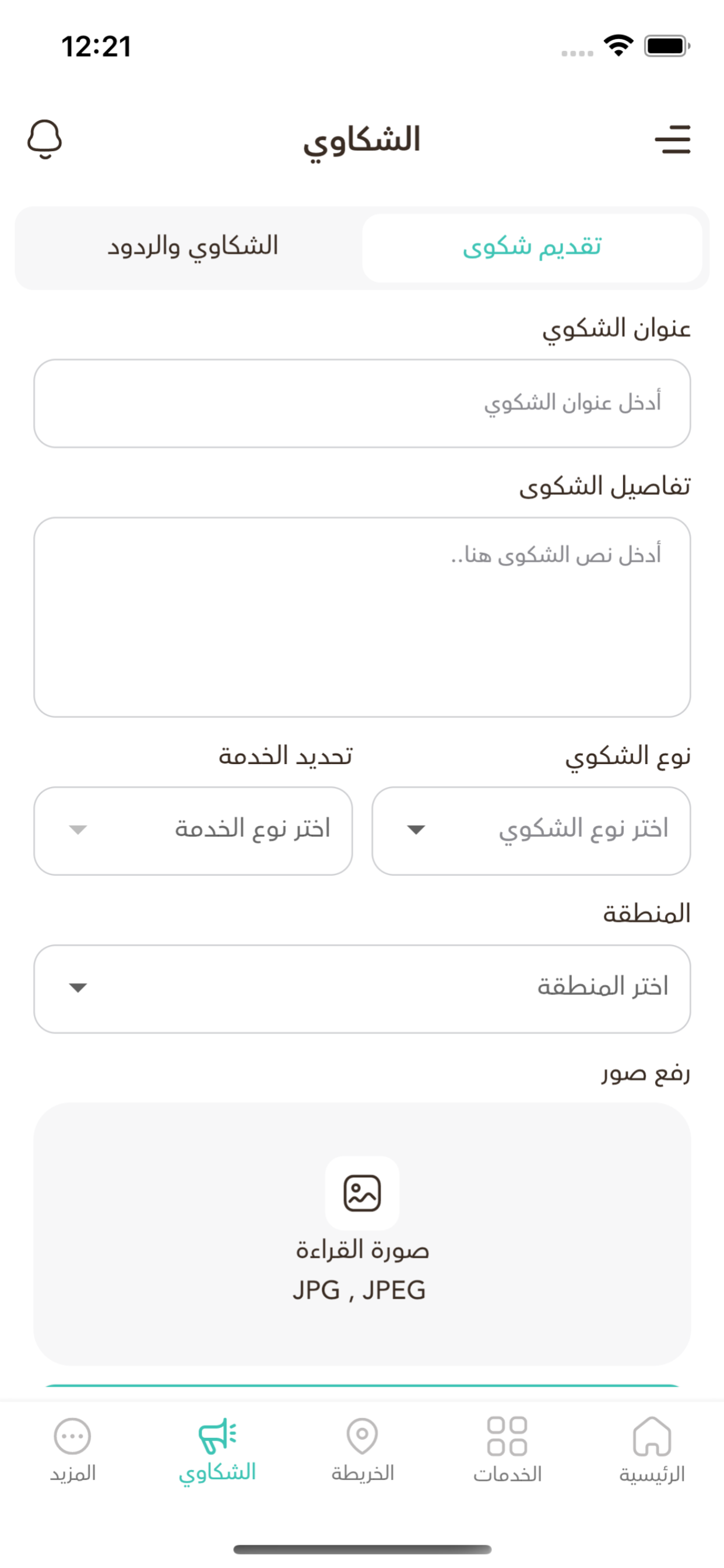Click the عنوان الشكوي title input field

point(362,403)
